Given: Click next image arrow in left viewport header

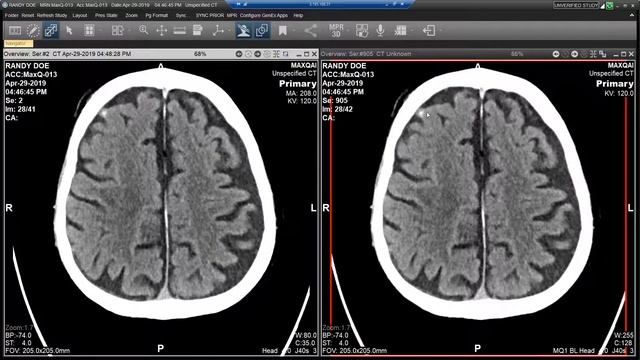Looking at the screenshot, I should (x=258, y=54).
